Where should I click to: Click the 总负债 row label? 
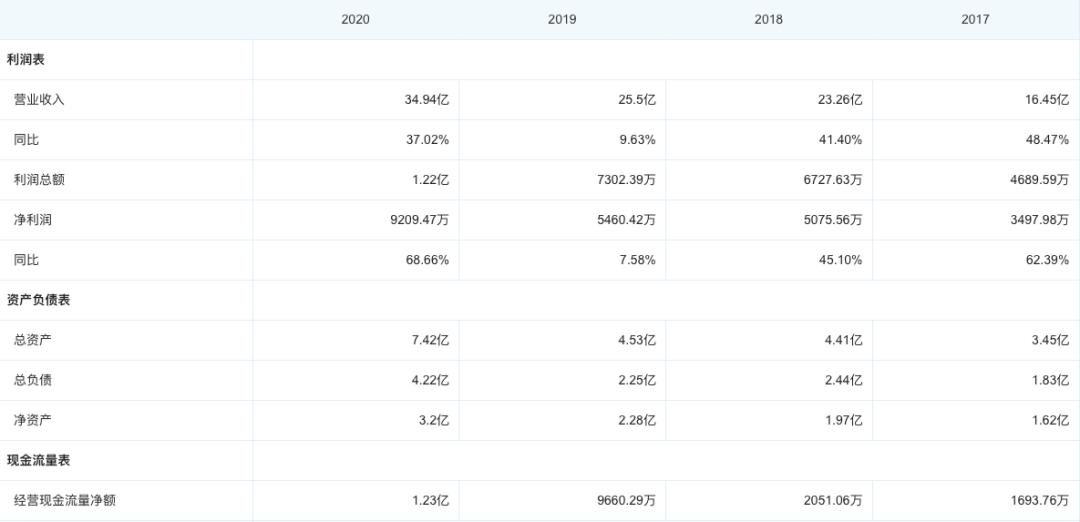[x=33, y=380]
